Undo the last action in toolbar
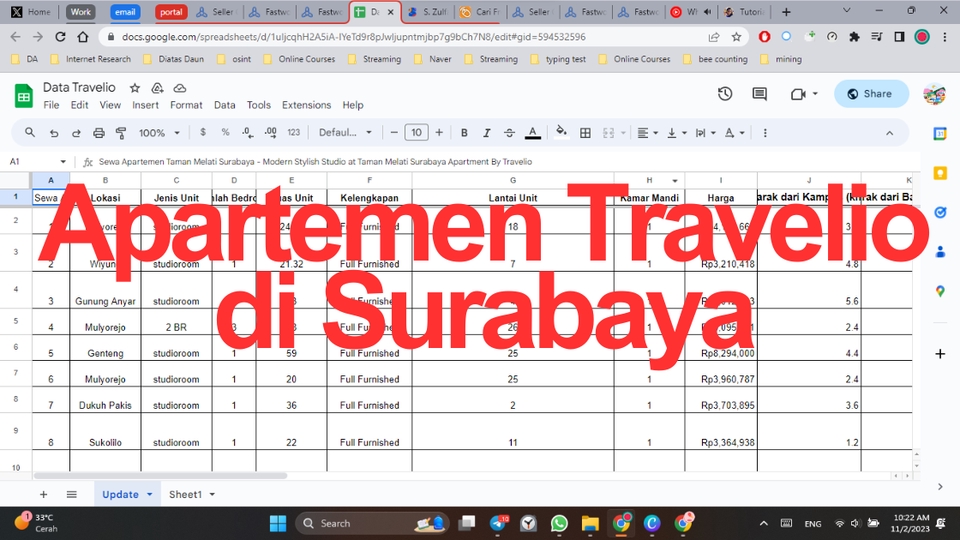 54,133
